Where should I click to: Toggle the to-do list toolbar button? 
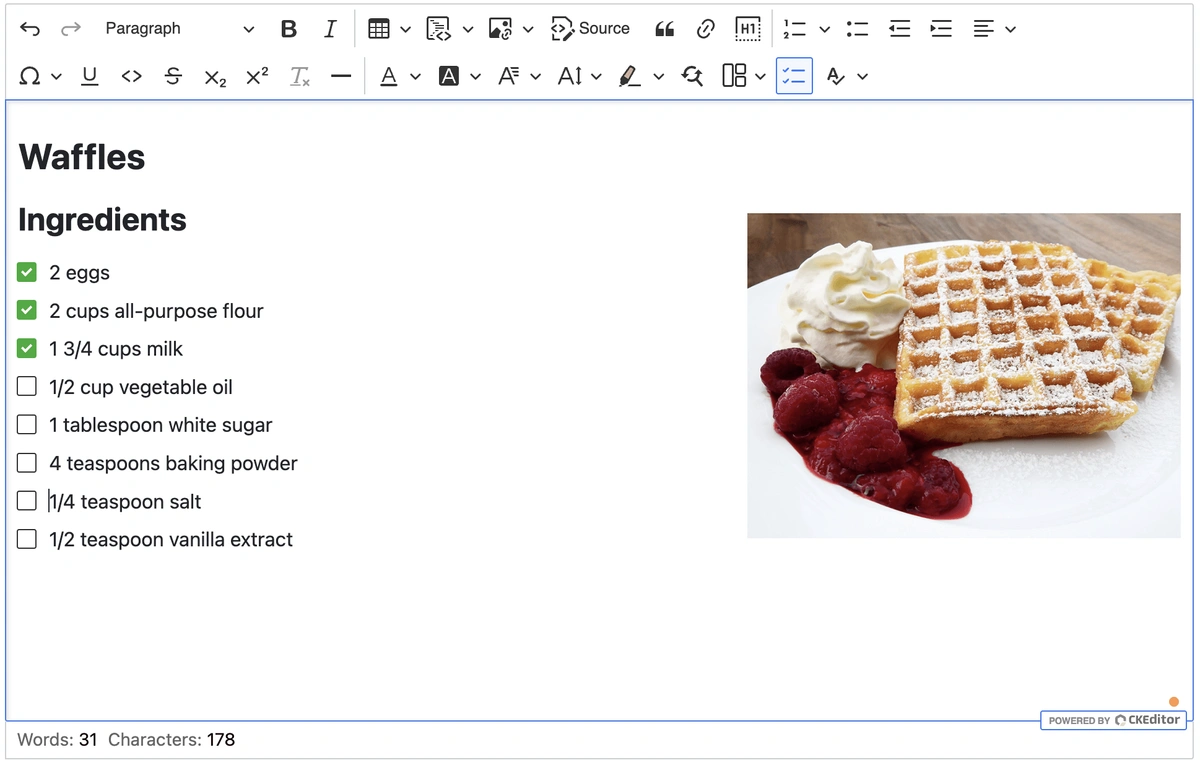click(x=794, y=76)
